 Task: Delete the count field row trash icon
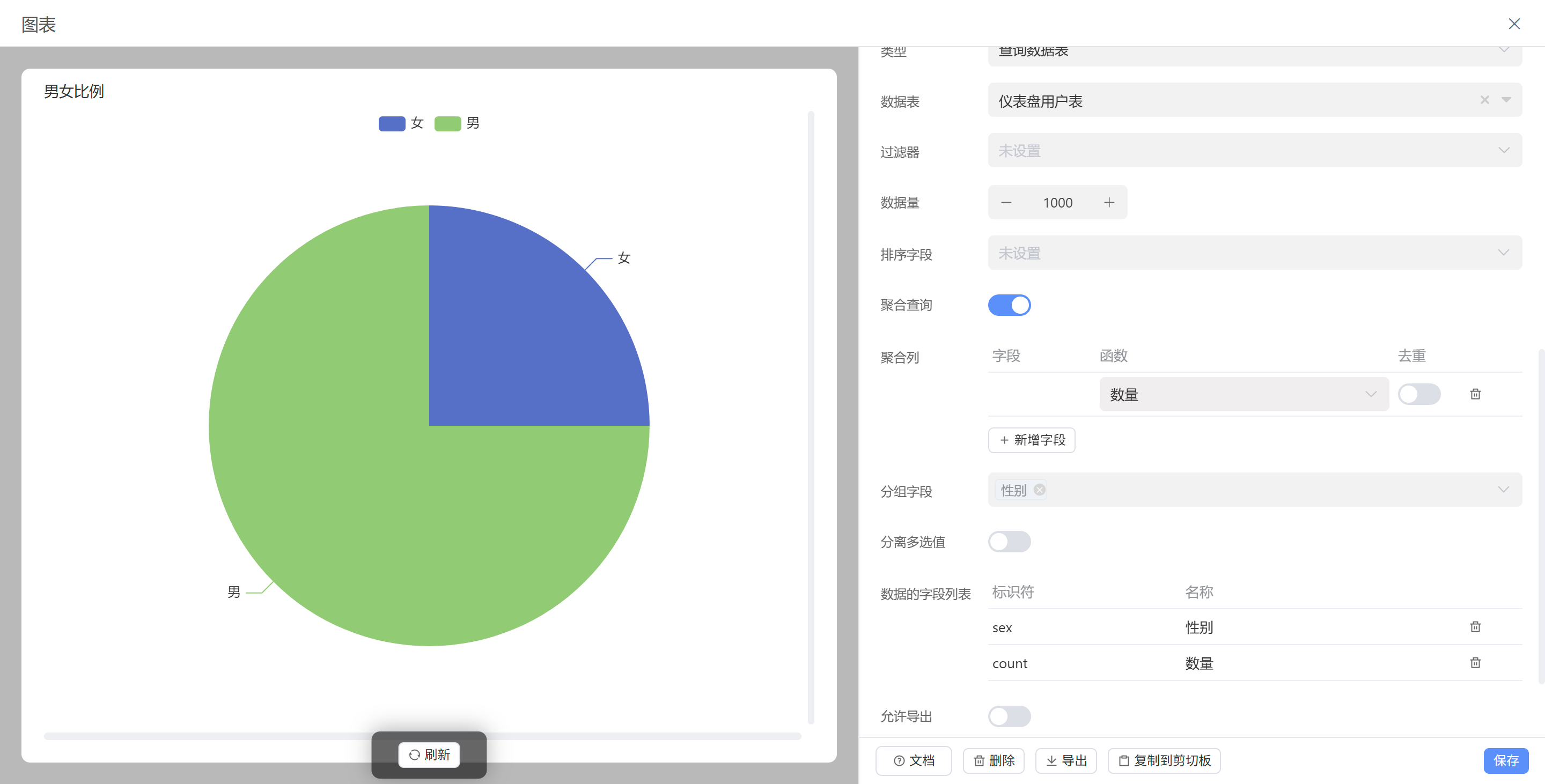click(x=1475, y=663)
